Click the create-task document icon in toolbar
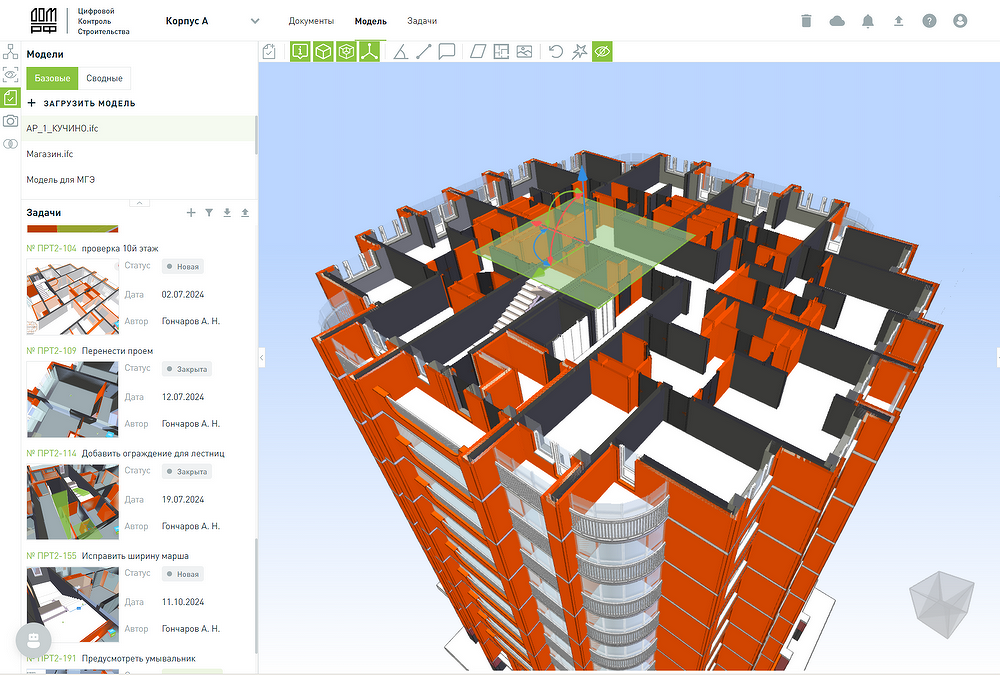 click(x=269, y=52)
